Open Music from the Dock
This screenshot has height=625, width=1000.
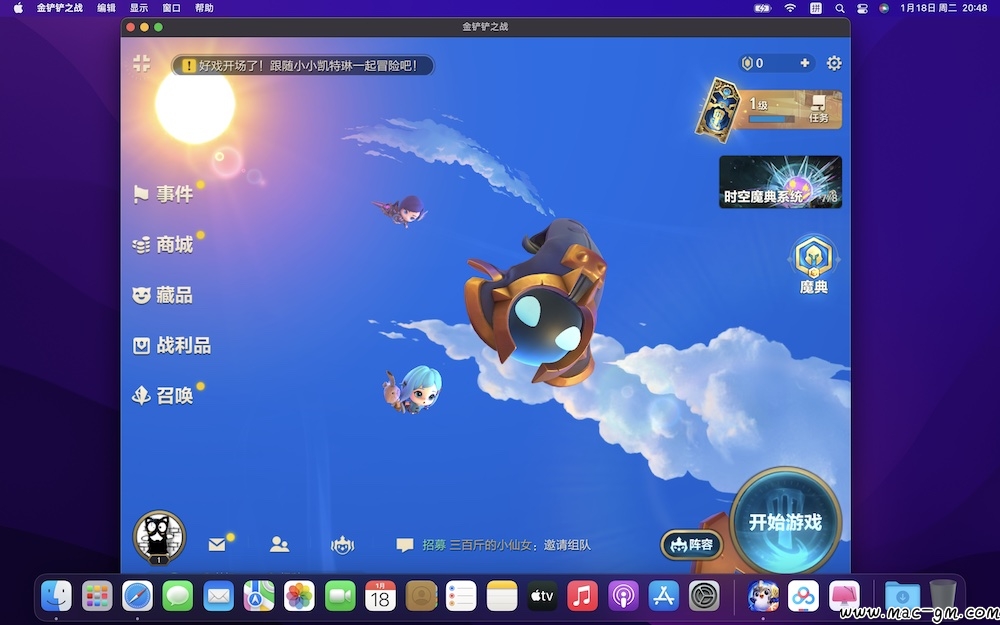coord(583,596)
